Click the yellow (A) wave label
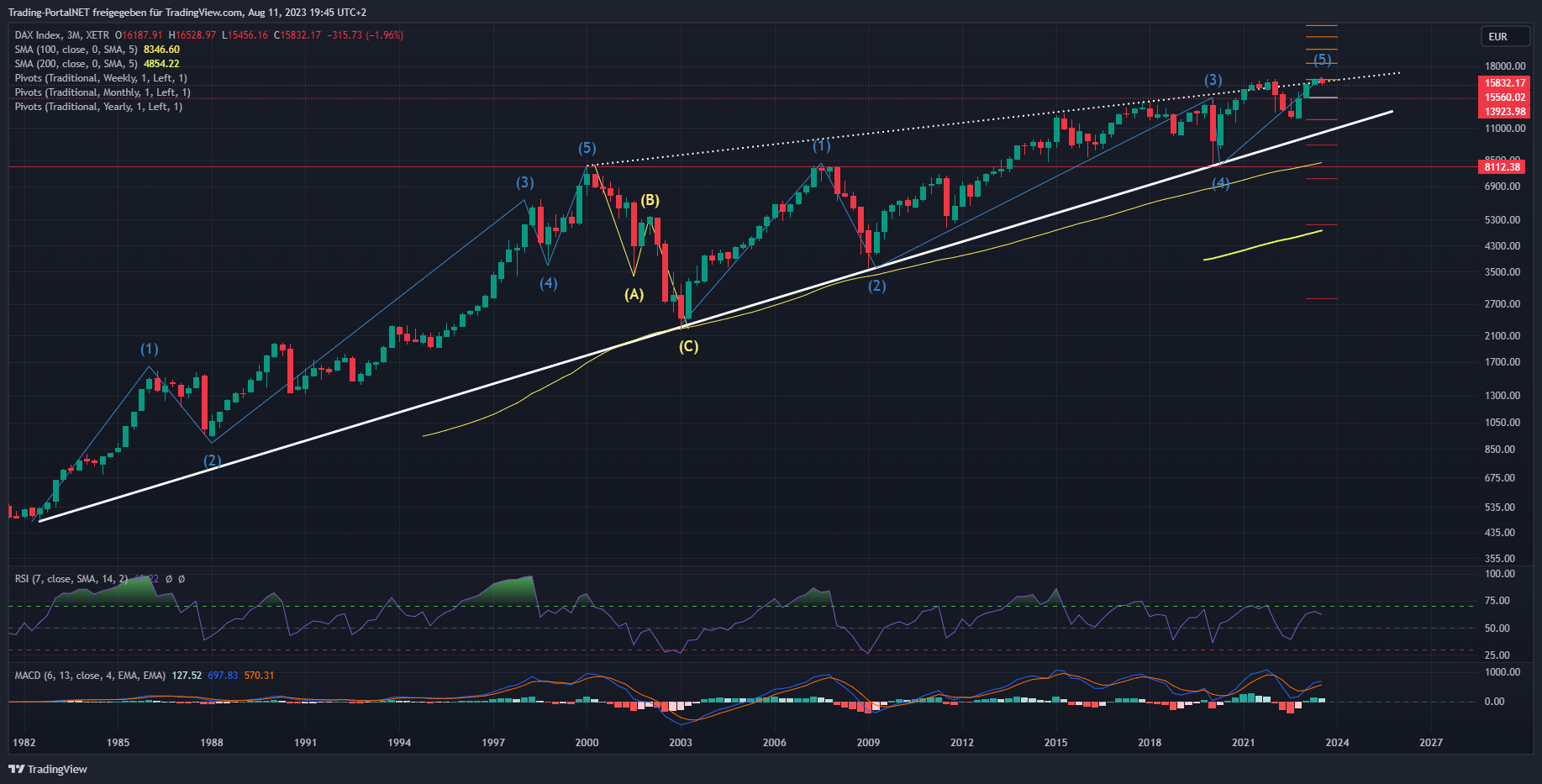This screenshot has width=1542, height=784. [x=634, y=294]
